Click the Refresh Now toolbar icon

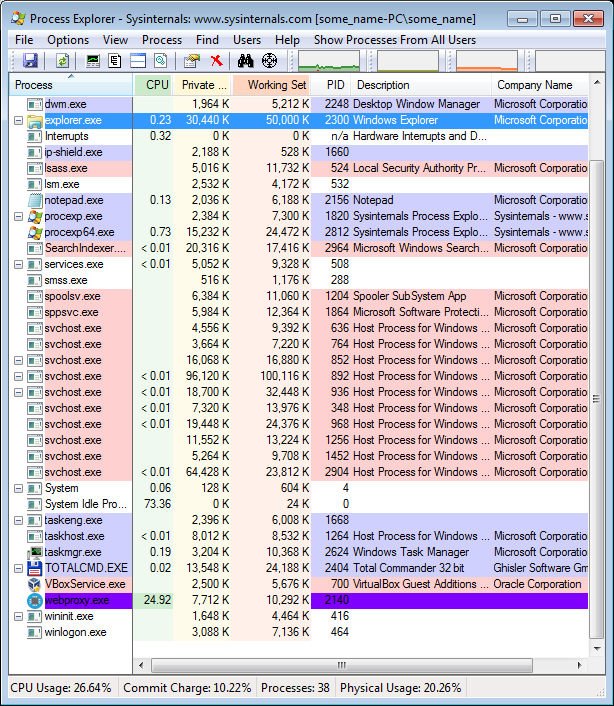click(x=62, y=60)
